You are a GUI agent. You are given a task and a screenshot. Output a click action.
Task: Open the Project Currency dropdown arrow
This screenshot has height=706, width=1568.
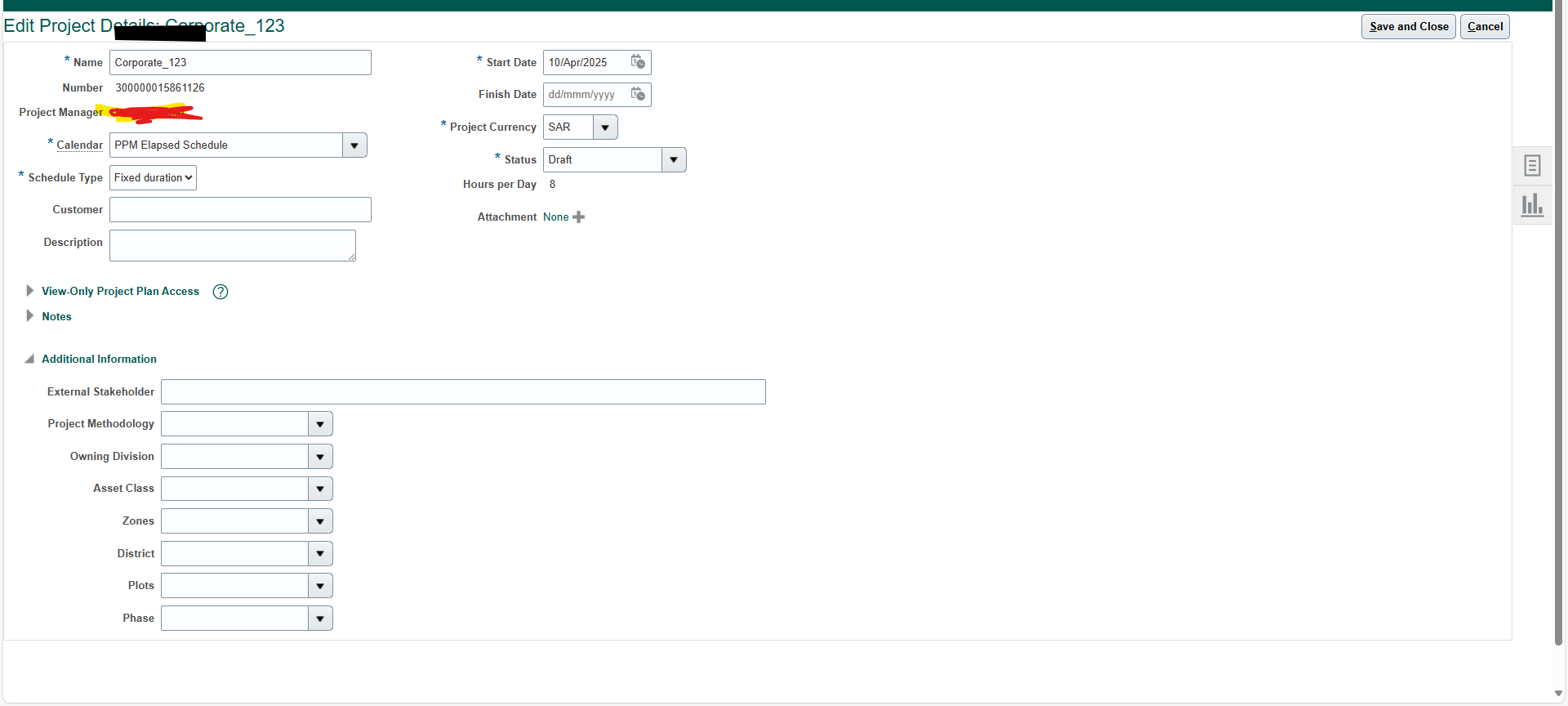click(605, 127)
